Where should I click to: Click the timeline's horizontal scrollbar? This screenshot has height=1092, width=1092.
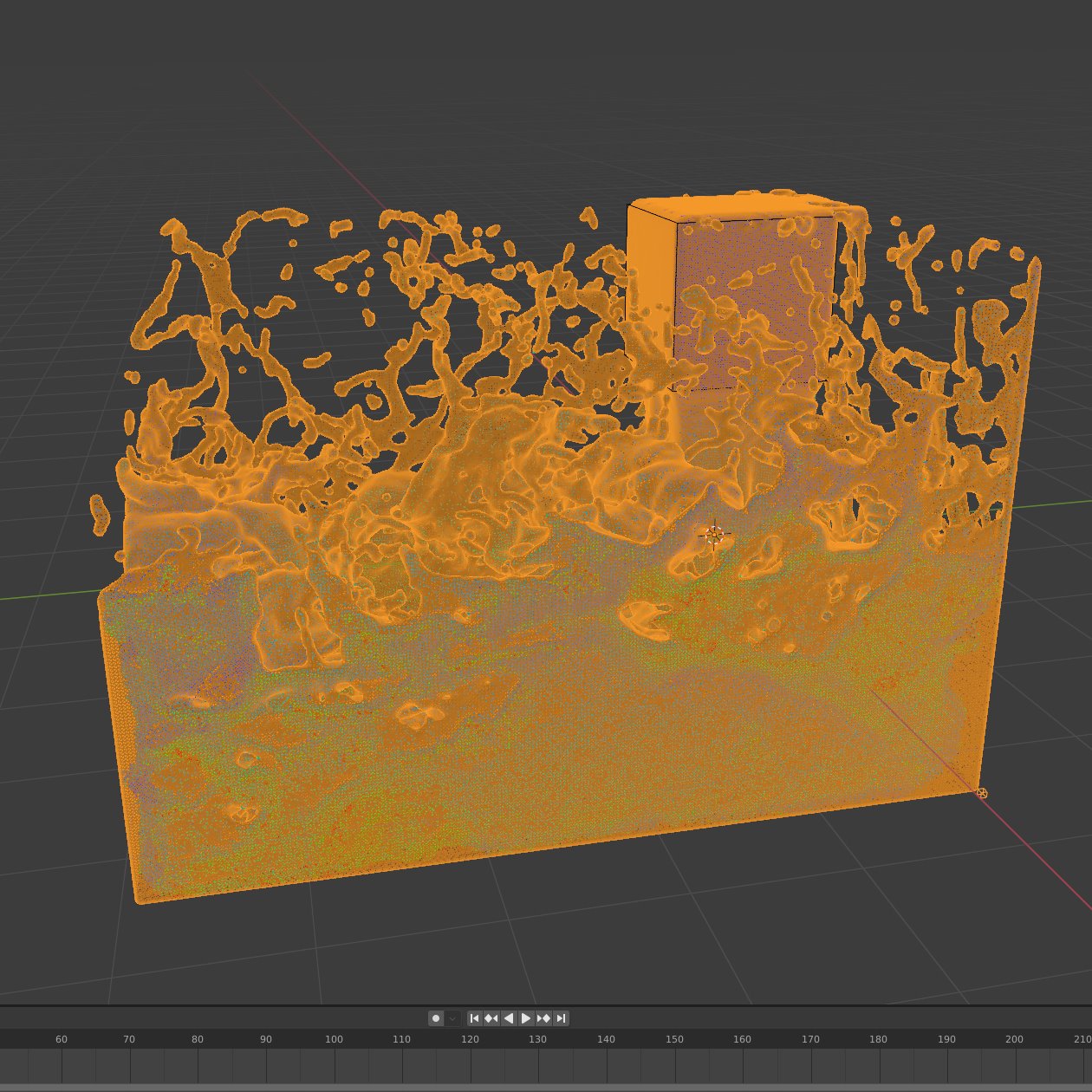point(546,1088)
